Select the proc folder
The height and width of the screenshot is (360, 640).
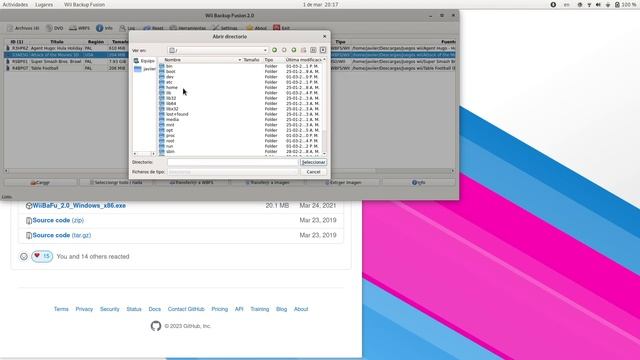(x=171, y=136)
